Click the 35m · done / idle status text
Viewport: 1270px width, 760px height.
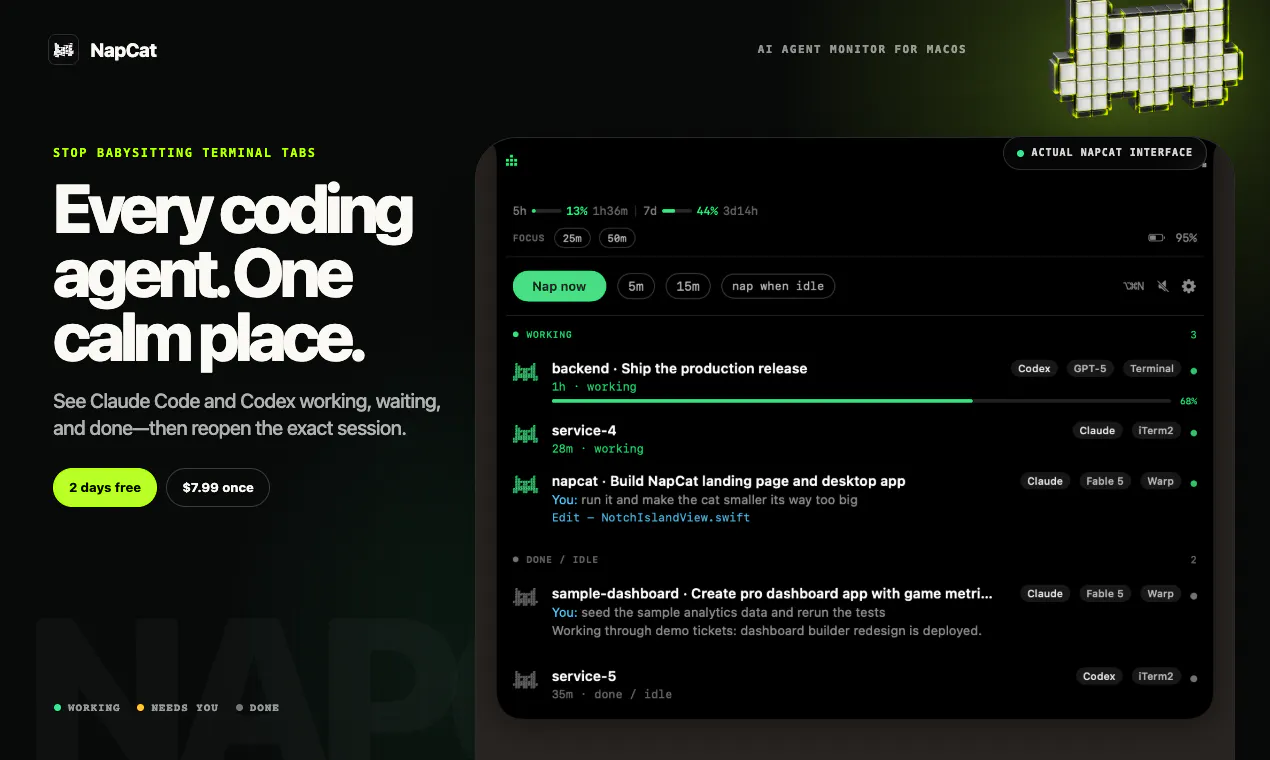pos(612,694)
